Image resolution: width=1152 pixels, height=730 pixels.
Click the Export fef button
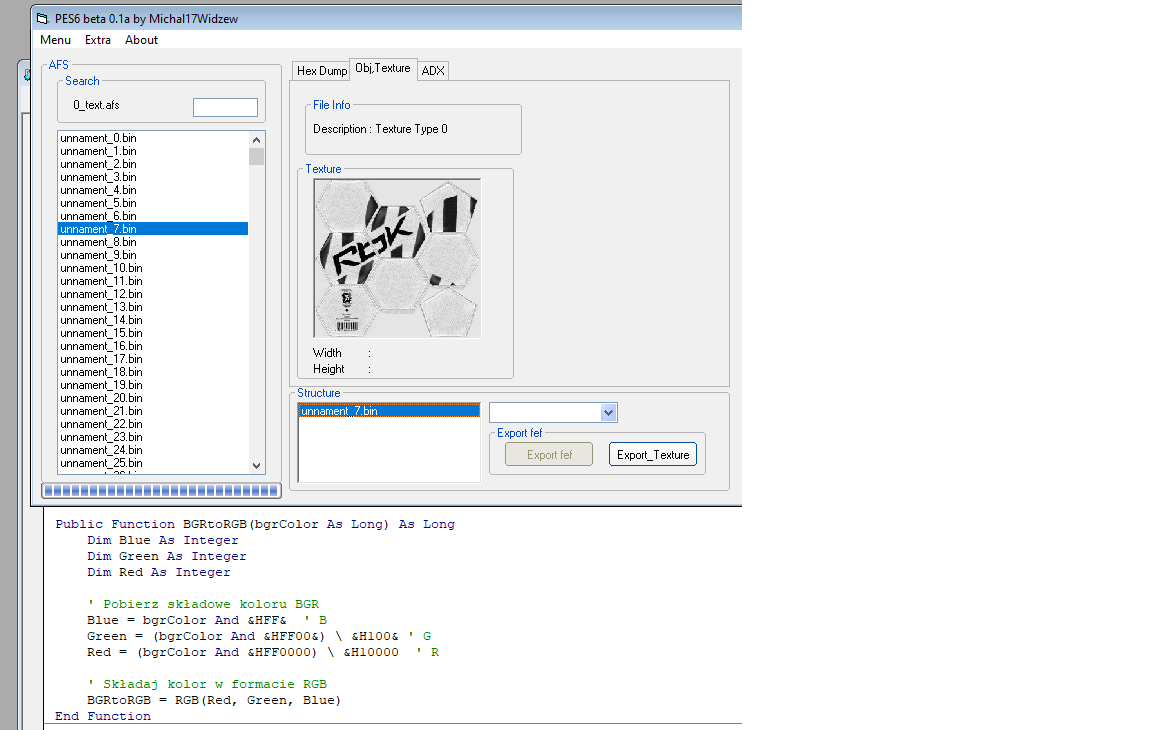pos(549,455)
